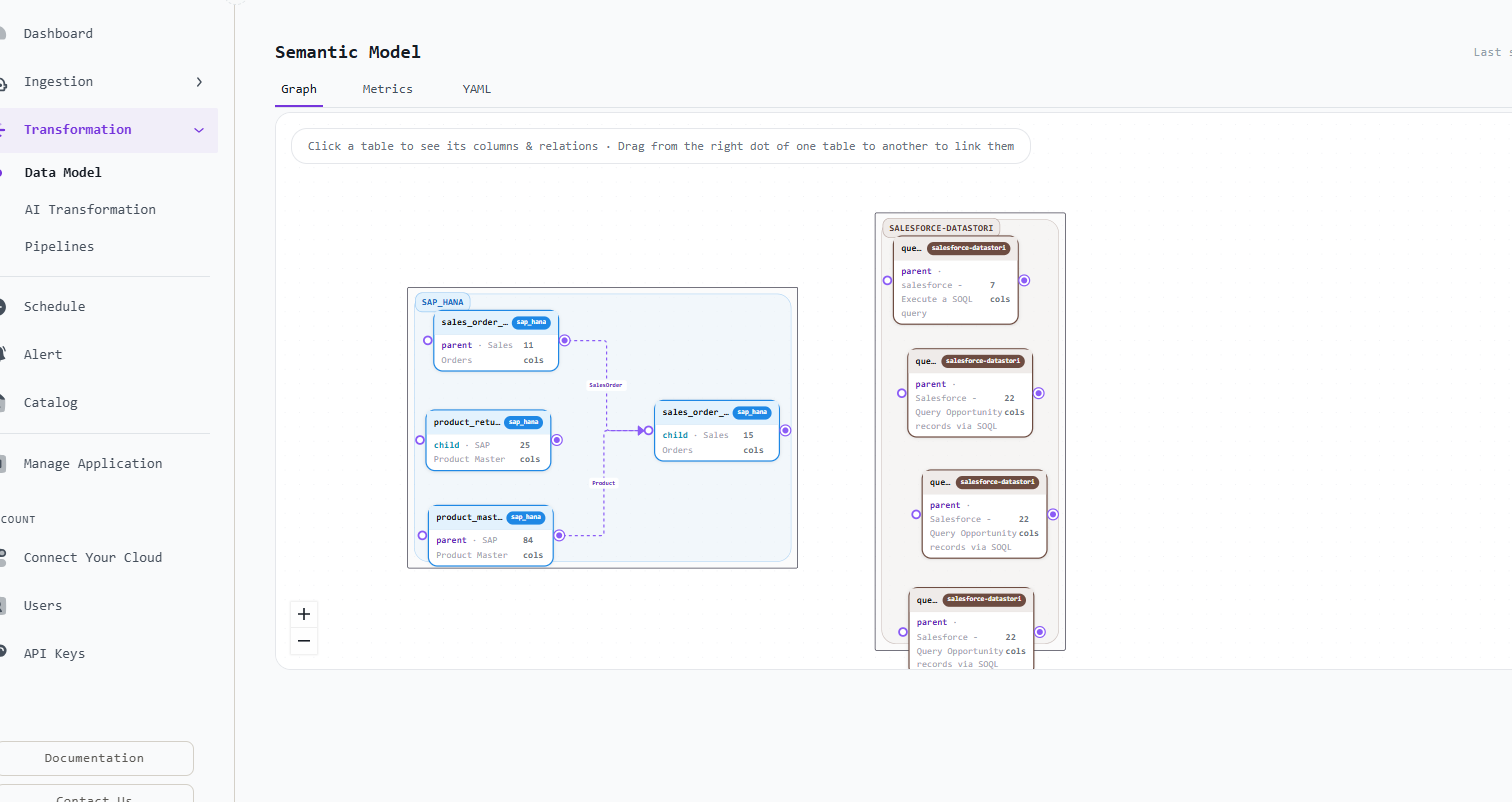
Task: Click the SalesOrder relation label
Action: pos(606,385)
